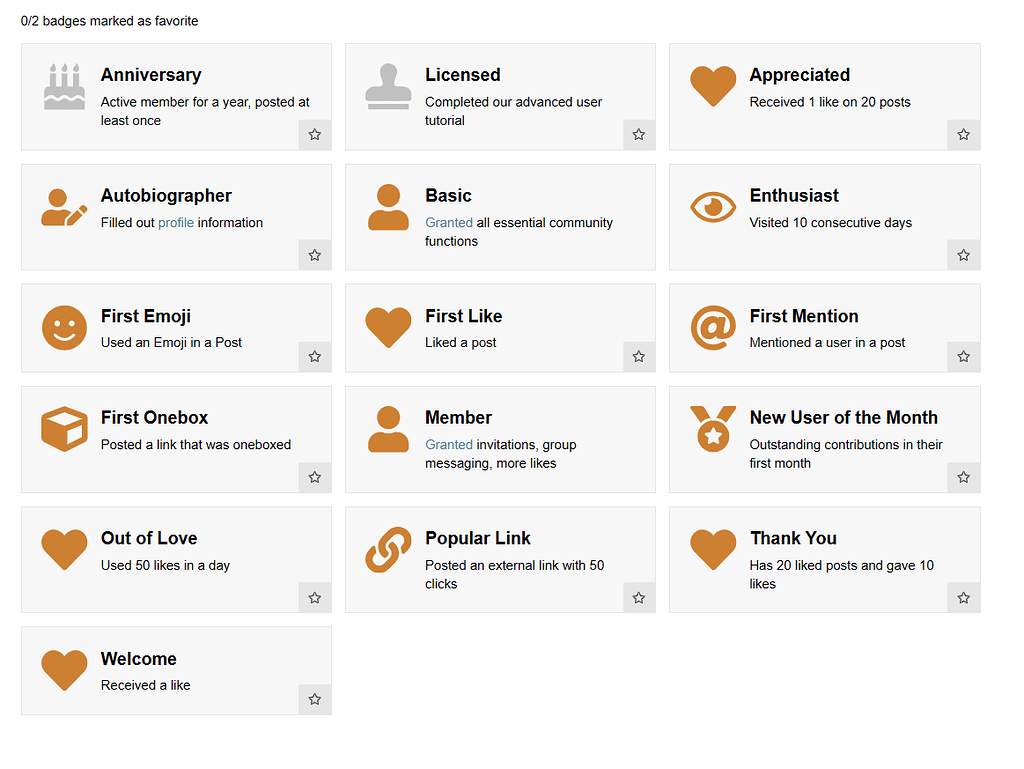Click the First Onebox cube icon
The height and width of the screenshot is (769, 1024).
point(64,429)
